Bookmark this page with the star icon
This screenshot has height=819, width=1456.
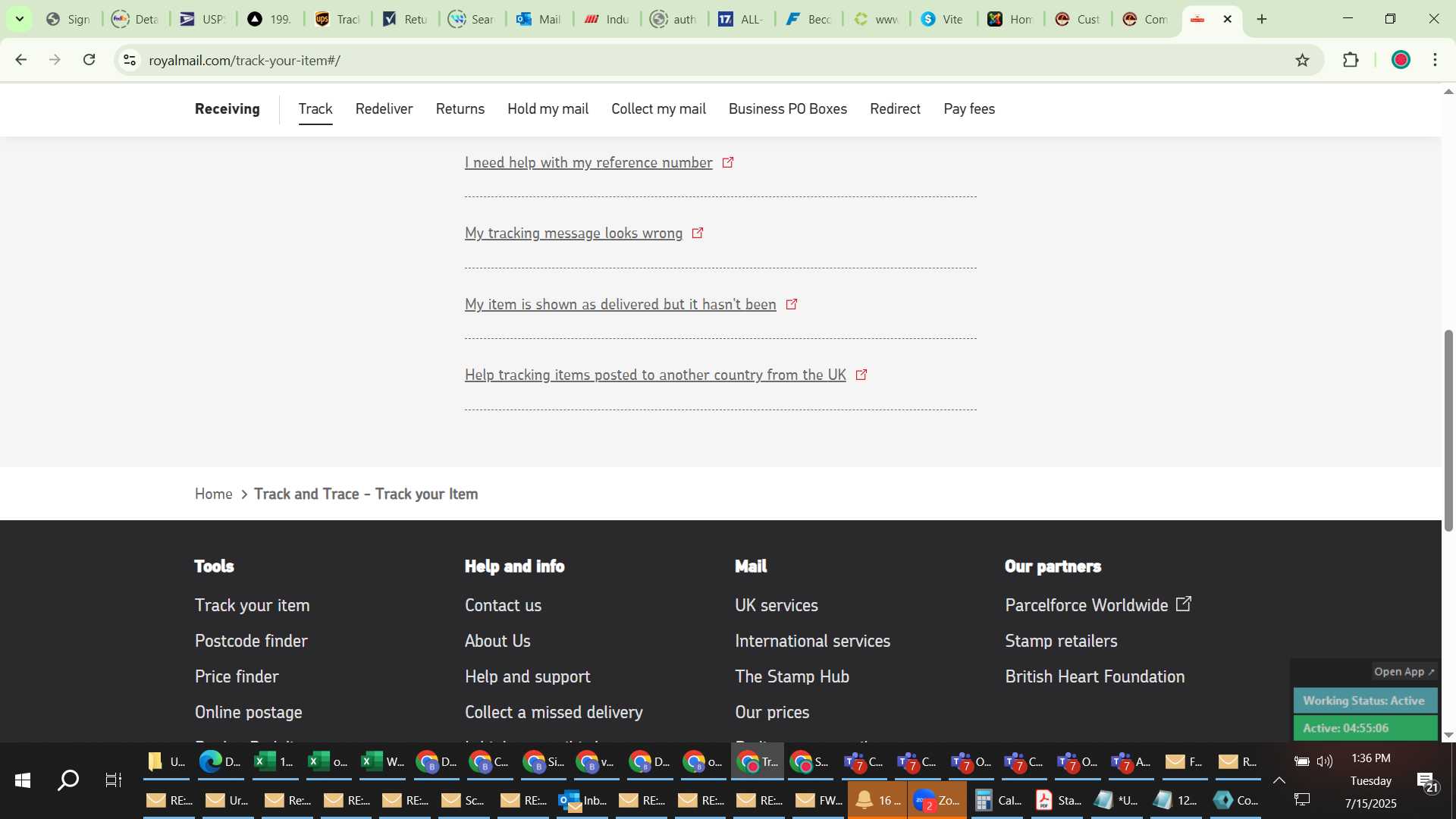click(x=1302, y=60)
